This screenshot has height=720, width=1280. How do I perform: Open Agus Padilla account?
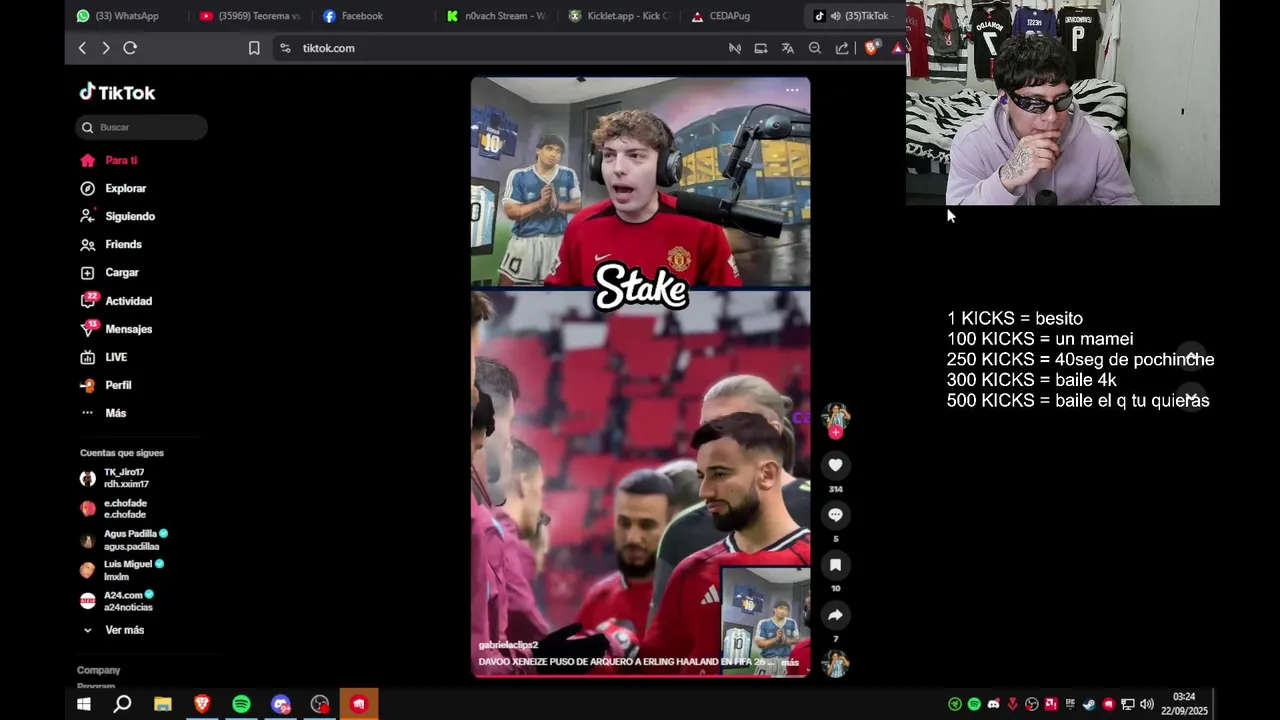pyautogui.click(x=123, y=540)
